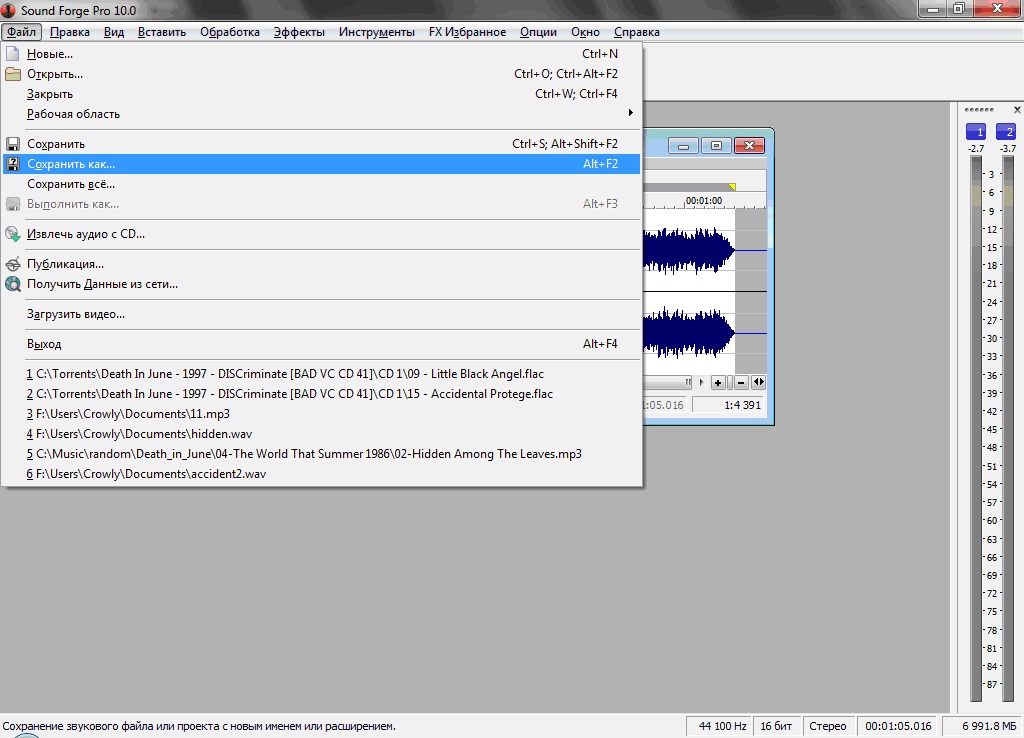Image resolution: width=1024 pixels, height=738 pixels.
Task: Click the -3.7 peak value above meter 2
Action: coord(1008,149)
